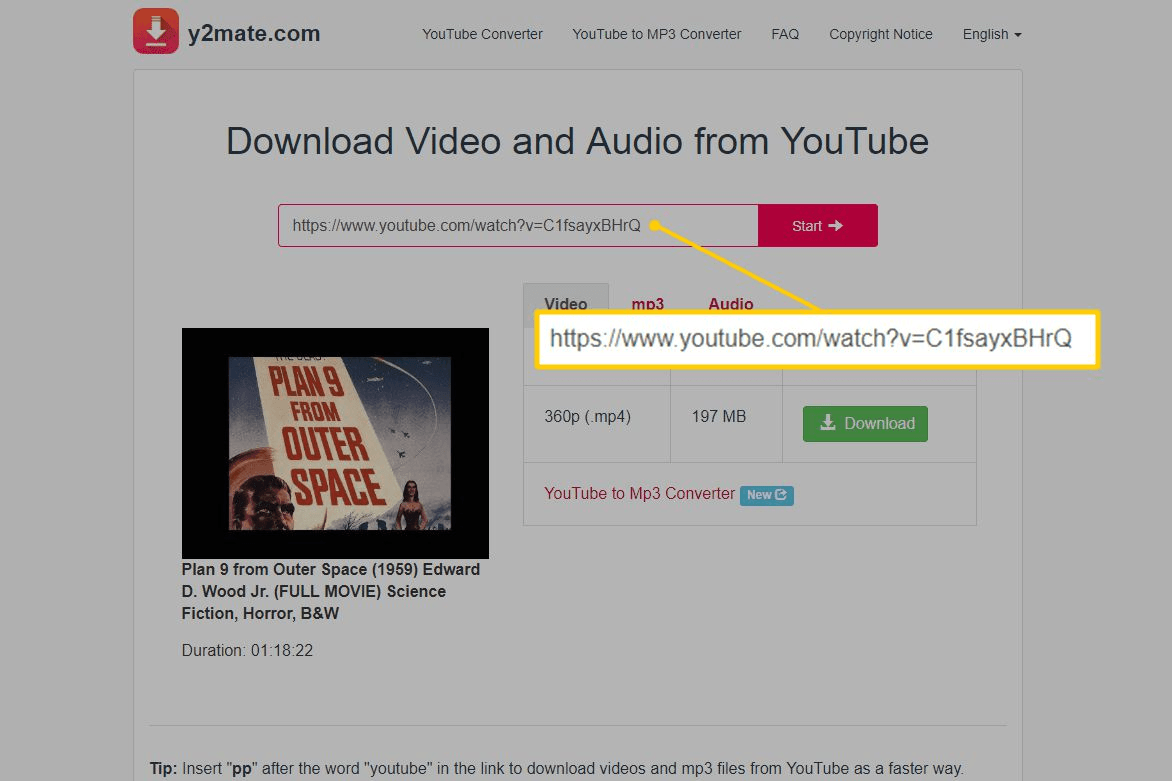Viewport: 1172px width, 781px height.
Task: Open the YouTube Converter page
Action: tap(482, 34)
